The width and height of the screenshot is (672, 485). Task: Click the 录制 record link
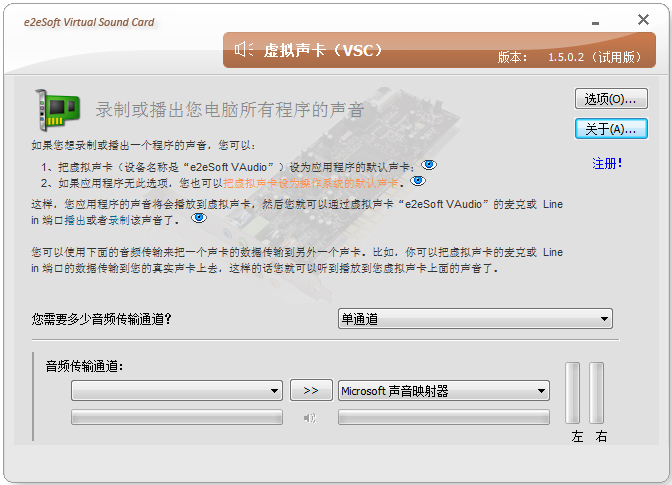pyautogui.click(x=119, y=220)
